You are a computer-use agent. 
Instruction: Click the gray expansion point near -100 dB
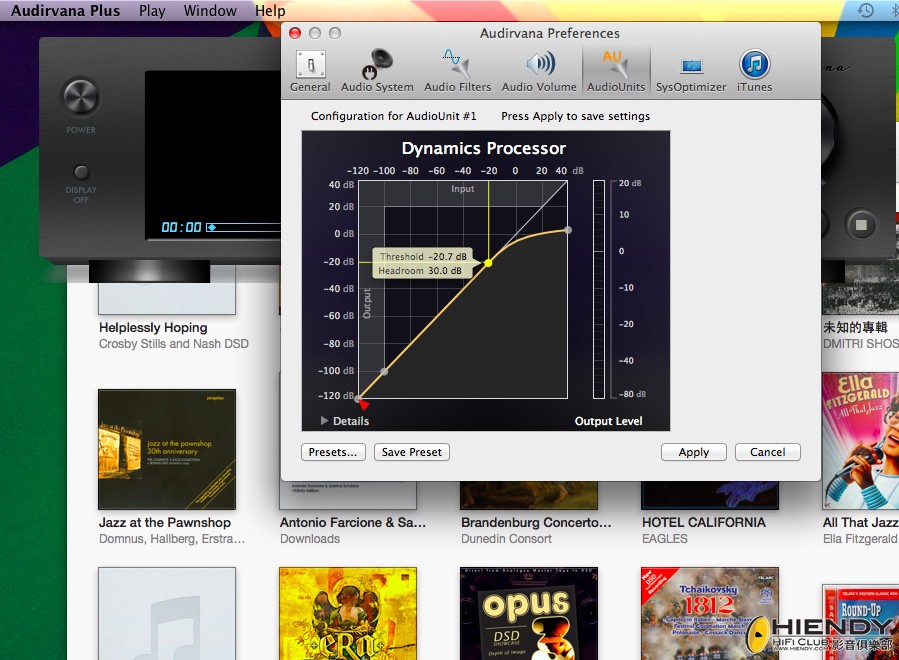pyautogui.click(x=384, y=372)
